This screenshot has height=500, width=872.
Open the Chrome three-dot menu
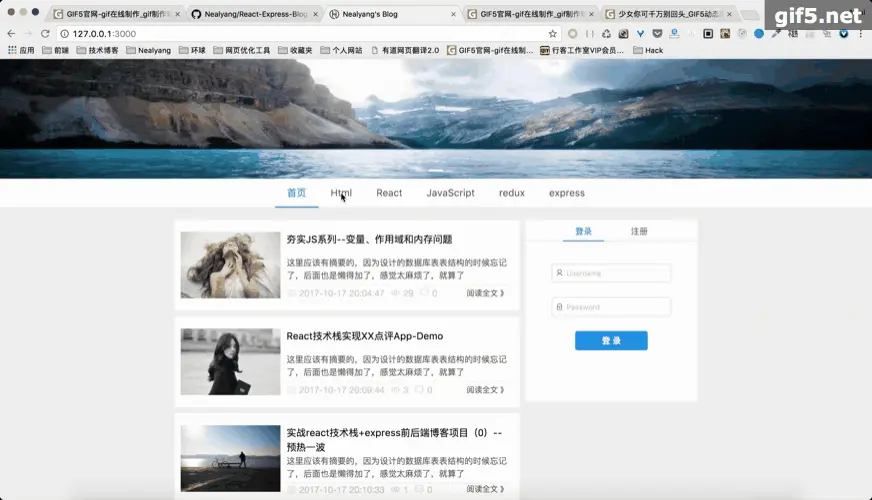tap(861, 34)
